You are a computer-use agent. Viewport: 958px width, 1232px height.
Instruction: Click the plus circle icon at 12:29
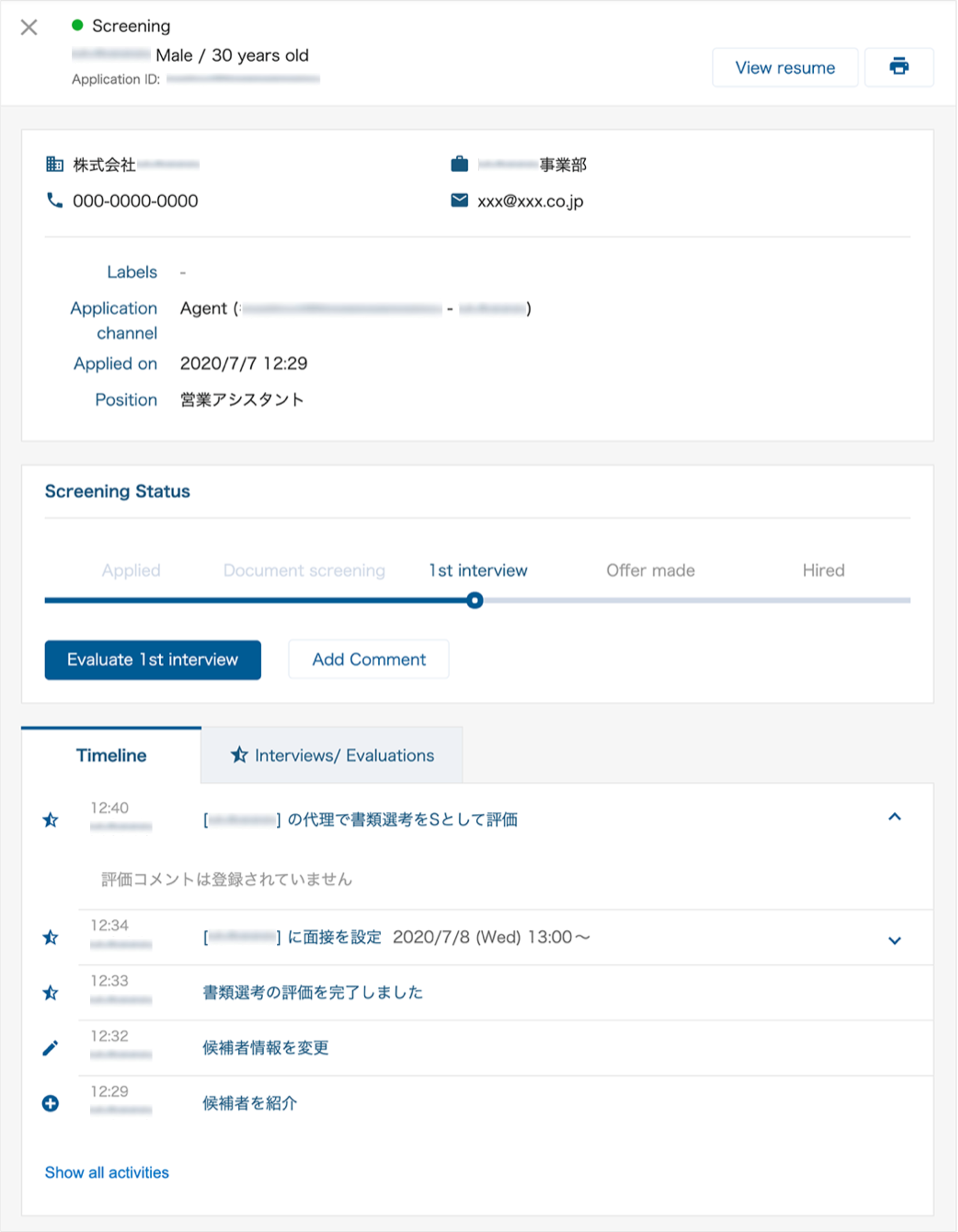pos(51,1104)
